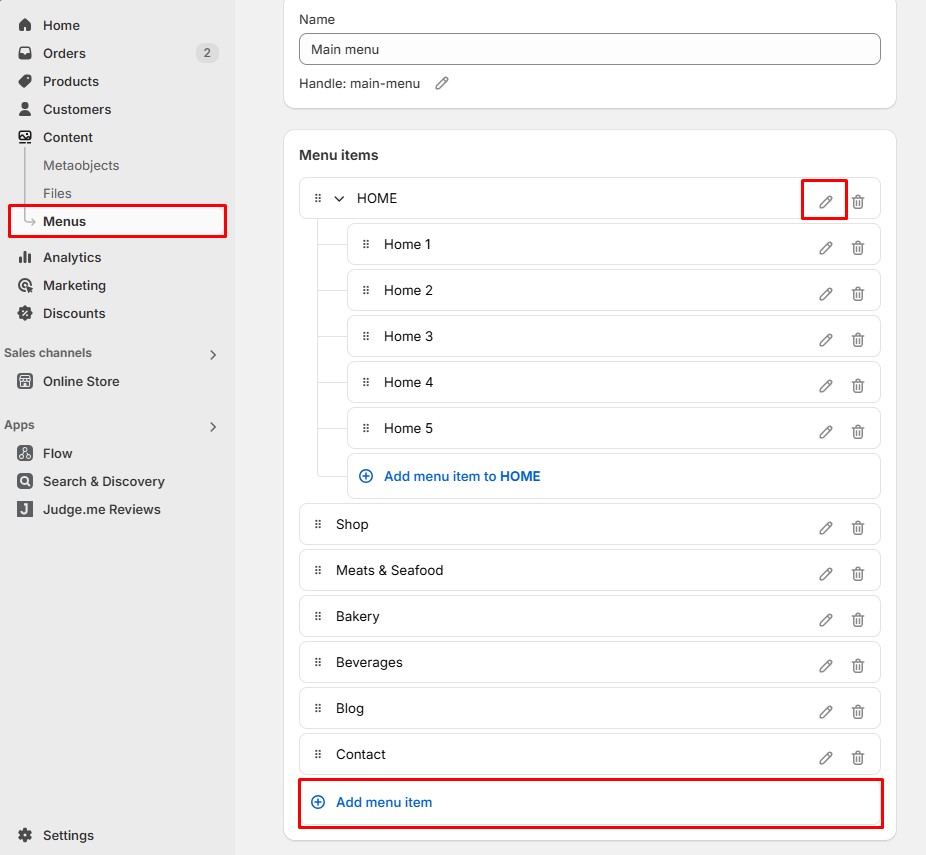The image size is (926, 855).
Task: Open the Flow app
Action: pyautogui.click(x=58, y=453)
